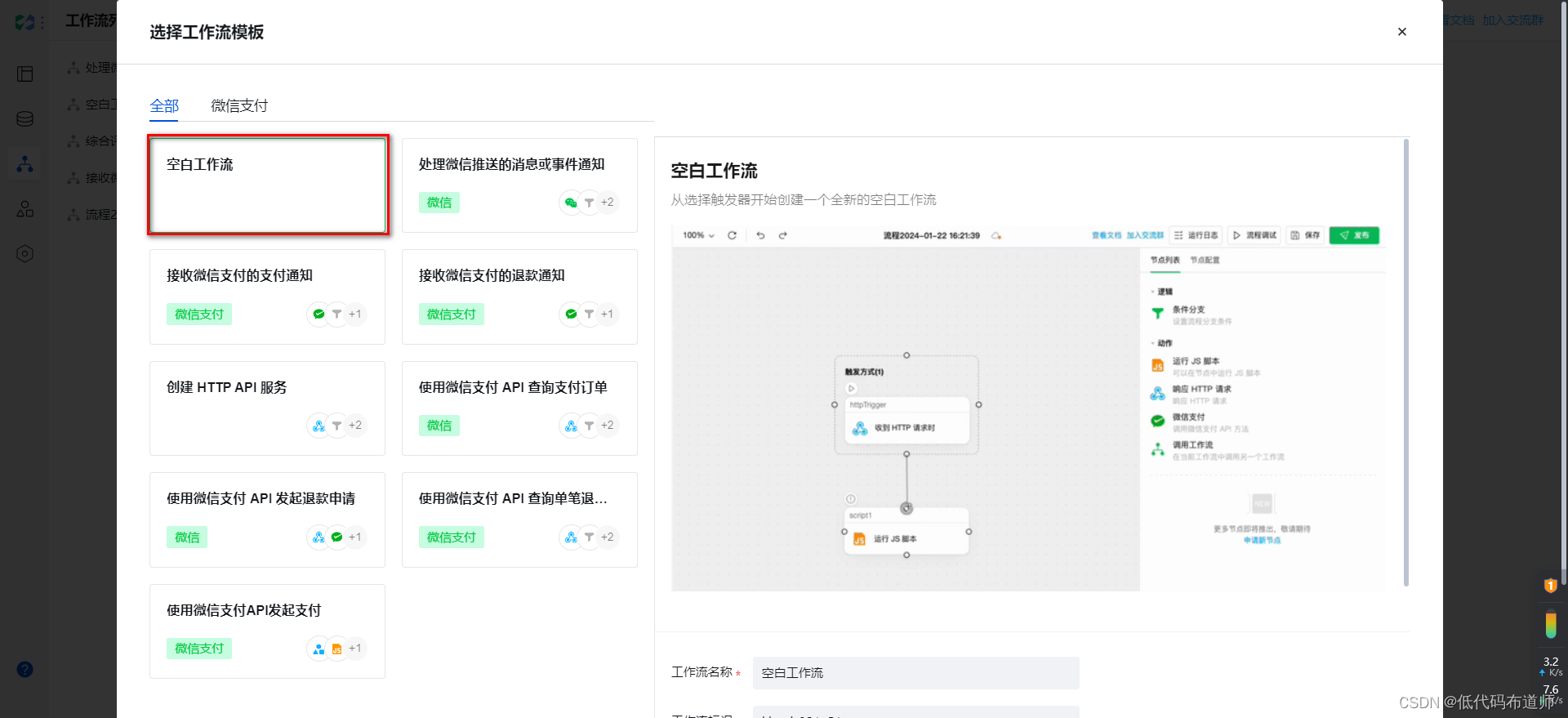This screenshot has width=1568, height=718.
Task: Click 微信支付 tag on 退款通知 card
Action: (x=452, y=314)
